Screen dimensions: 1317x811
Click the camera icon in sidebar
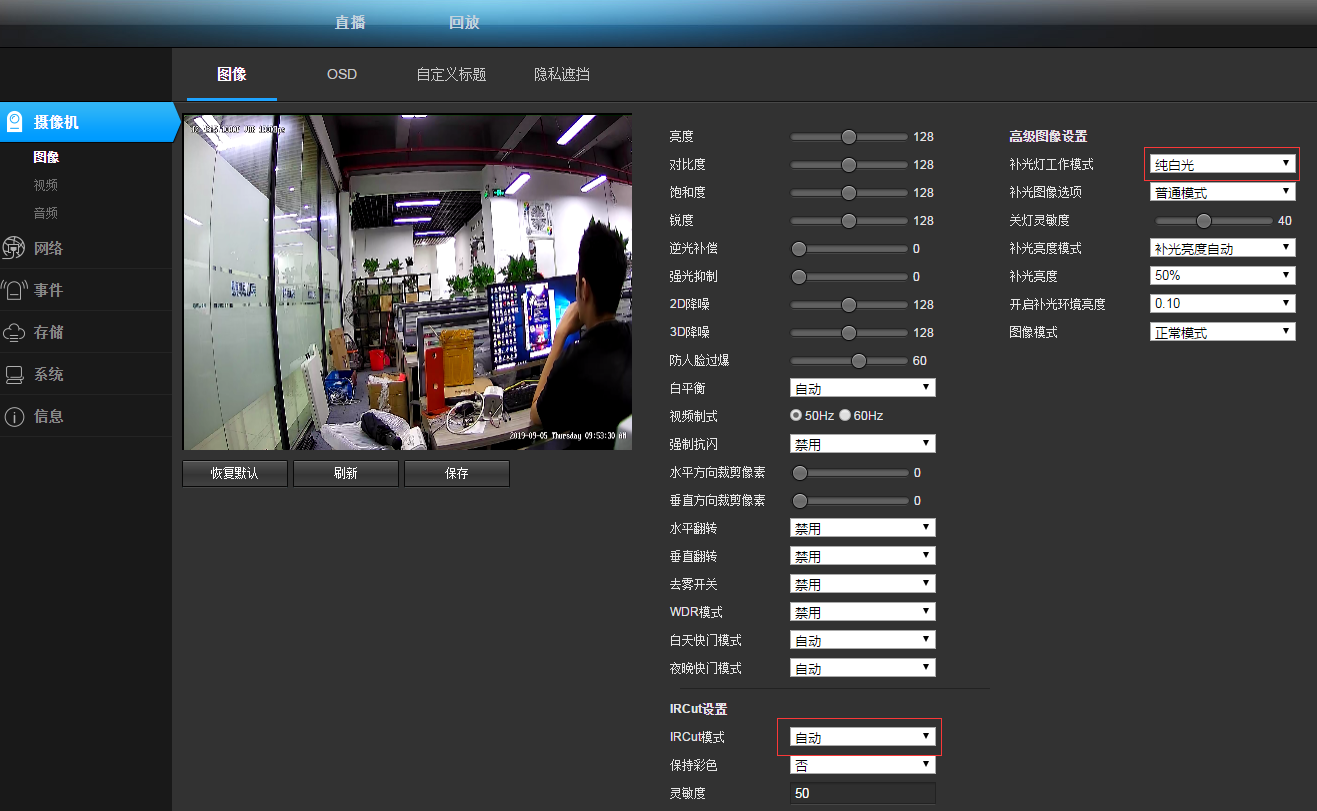(15, 122)
